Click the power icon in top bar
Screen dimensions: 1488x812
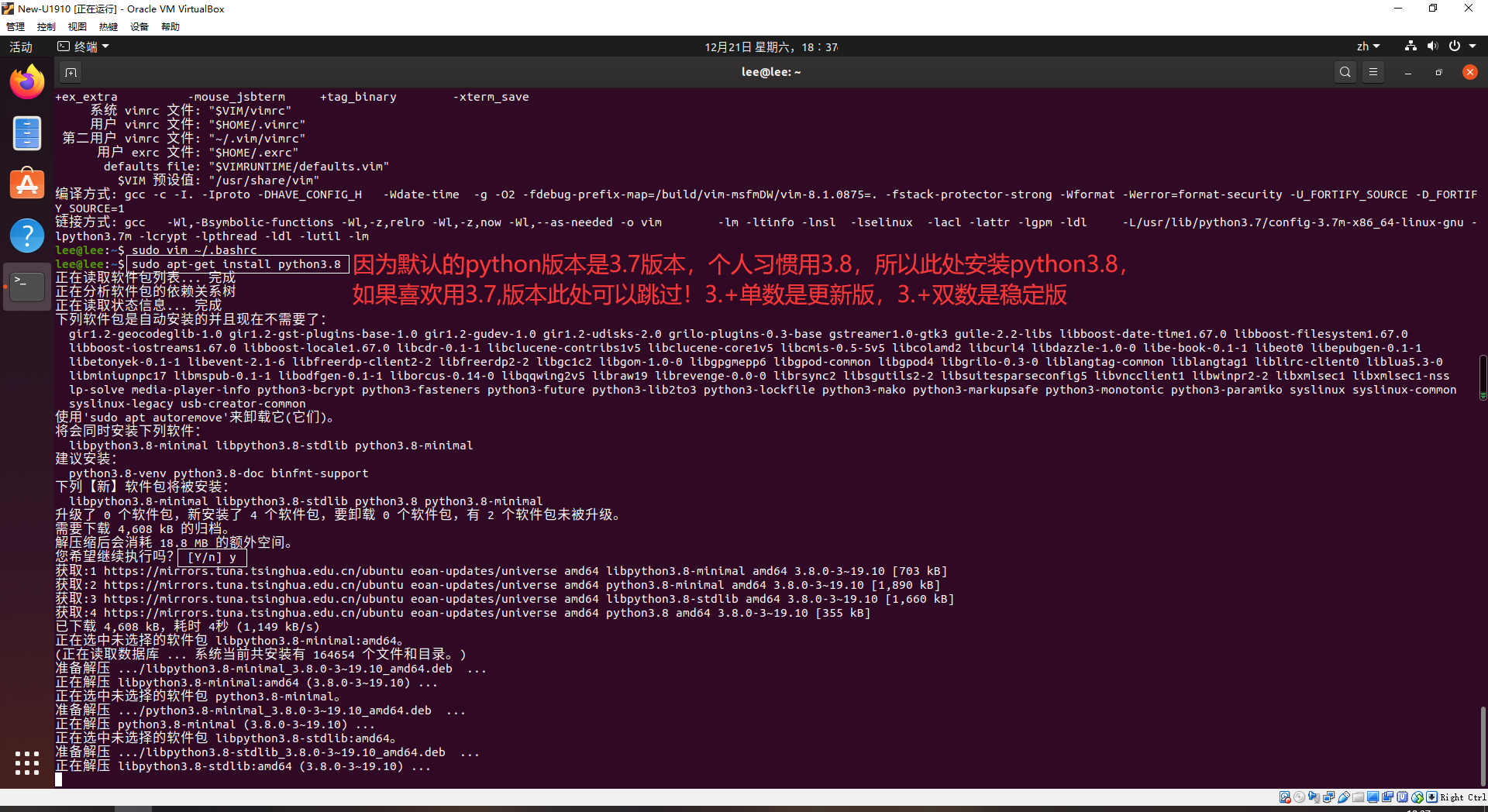click(1455, 46)
